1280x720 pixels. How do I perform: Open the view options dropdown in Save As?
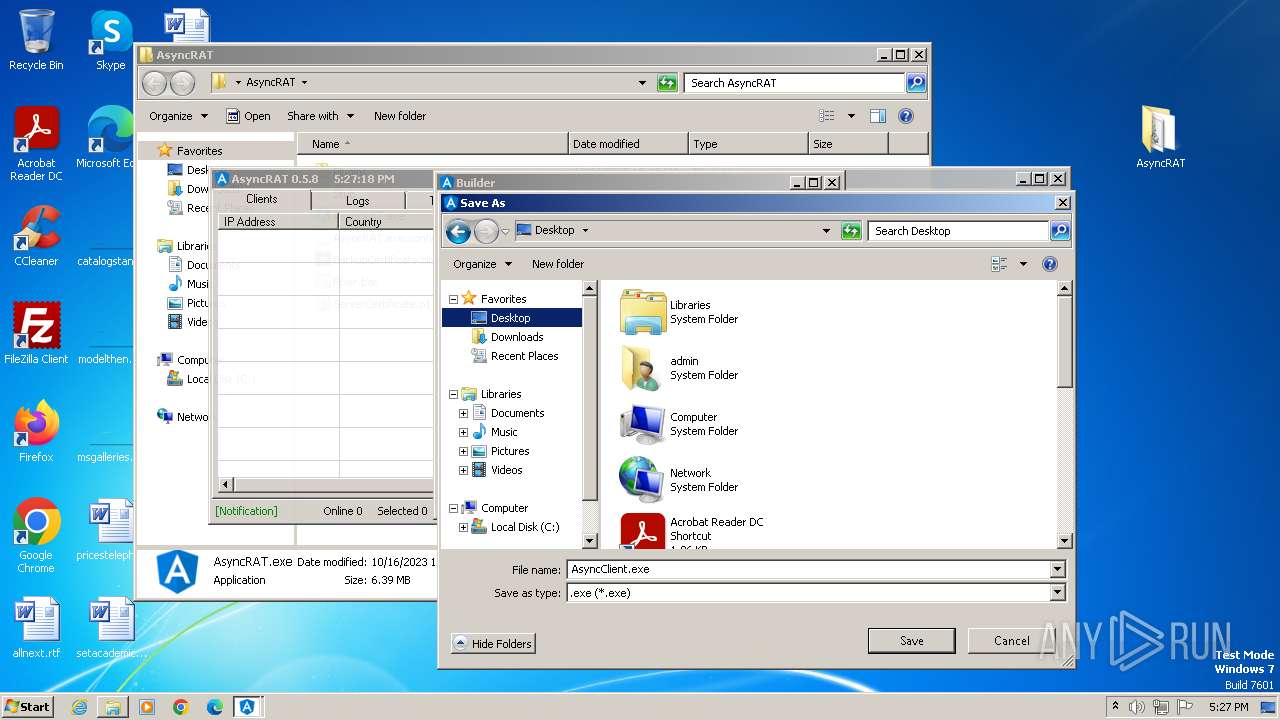coord(1023,264)
